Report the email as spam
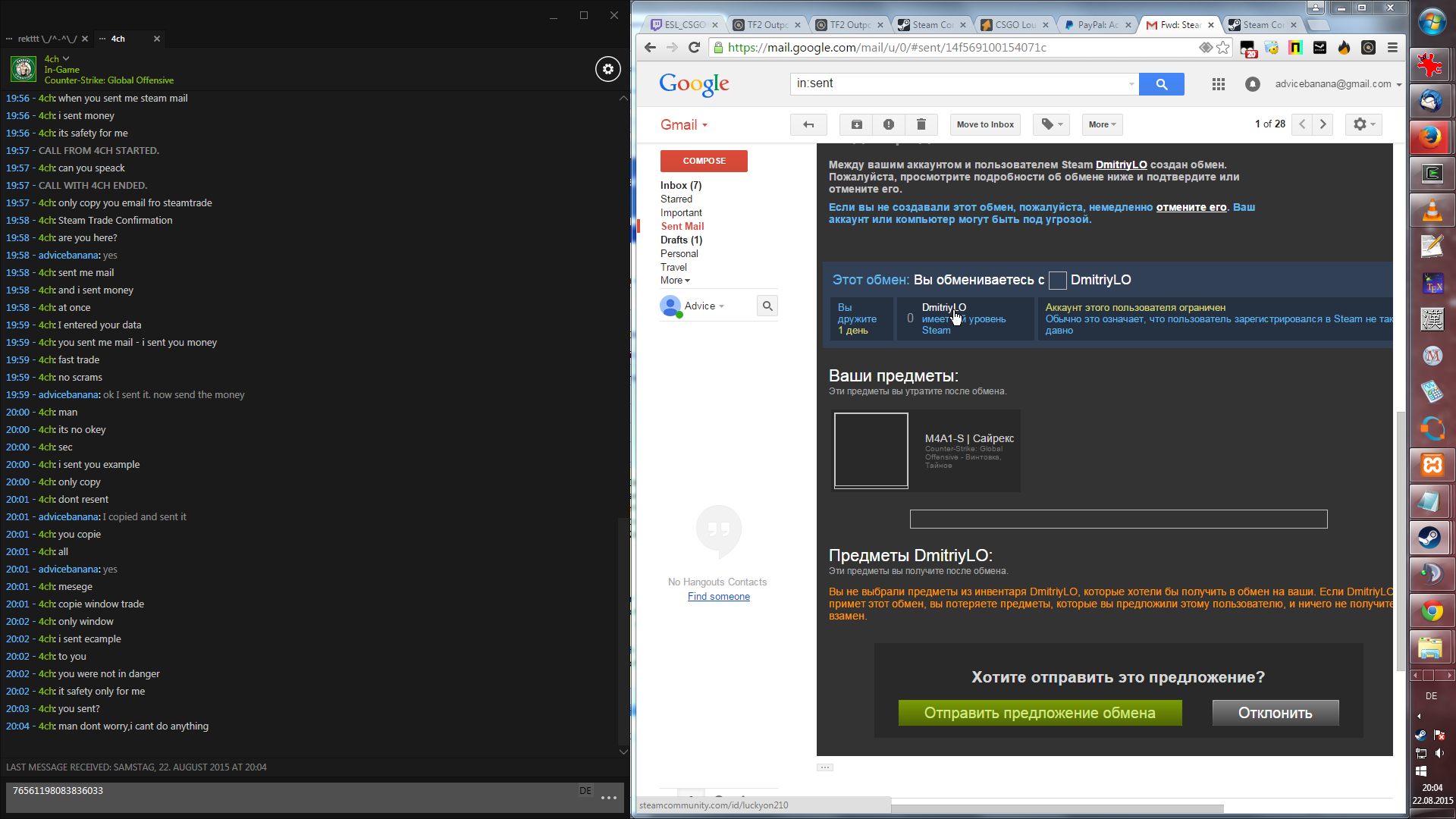1456x819 pixels. tap(888, 124)
